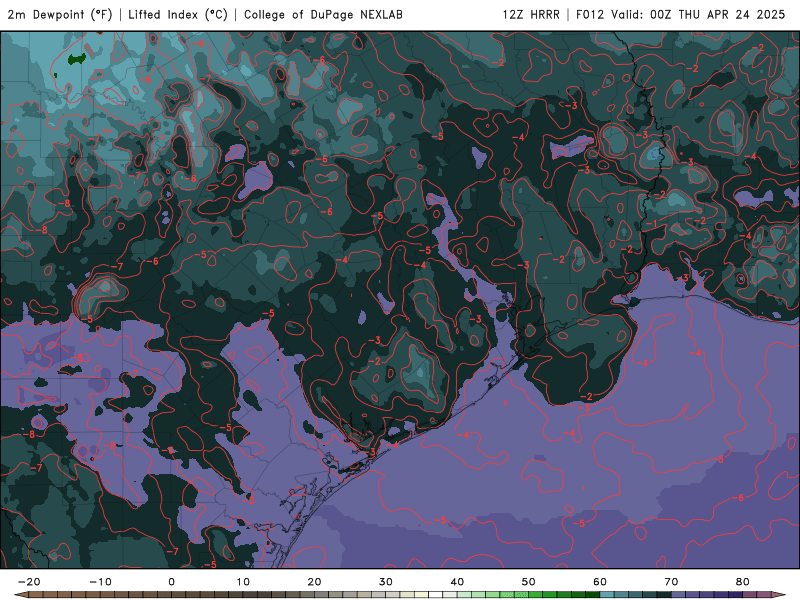Screen dimensions: 800x600
Task: Click the -10 label on the color scale
Action: coord(100,582)
